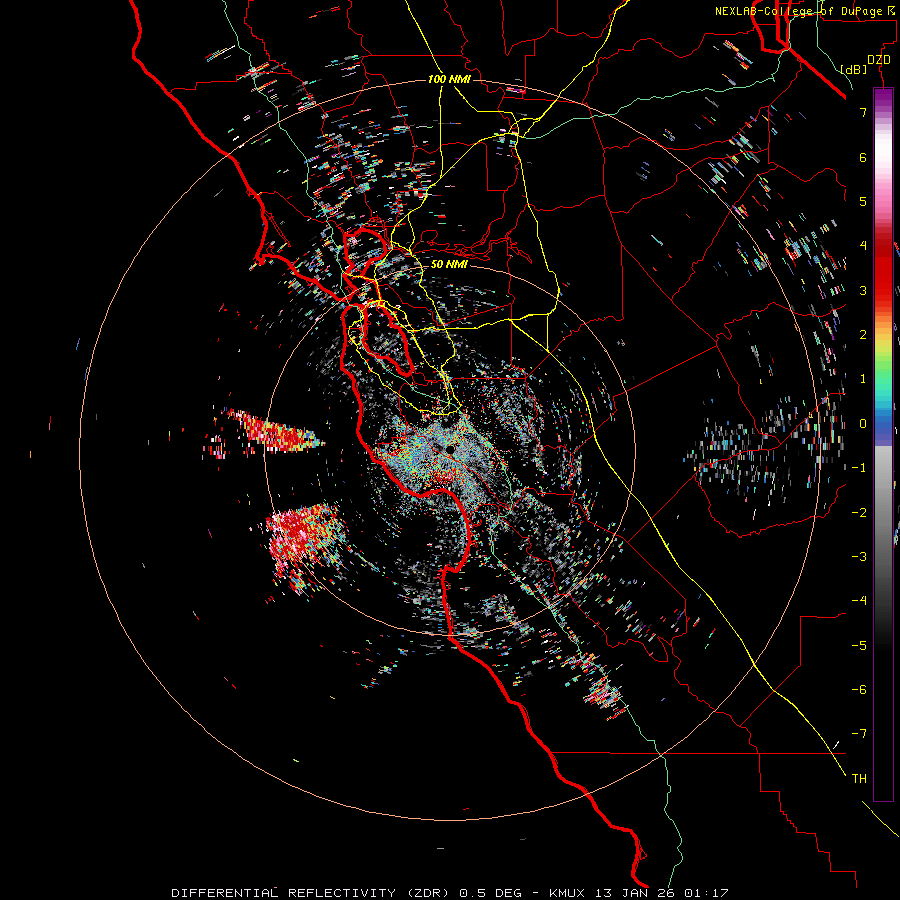Image resolution: width=900 pixels, height=900 pixels.
Task: Click the 100 NMI range ring label
Action: point(449,79)
